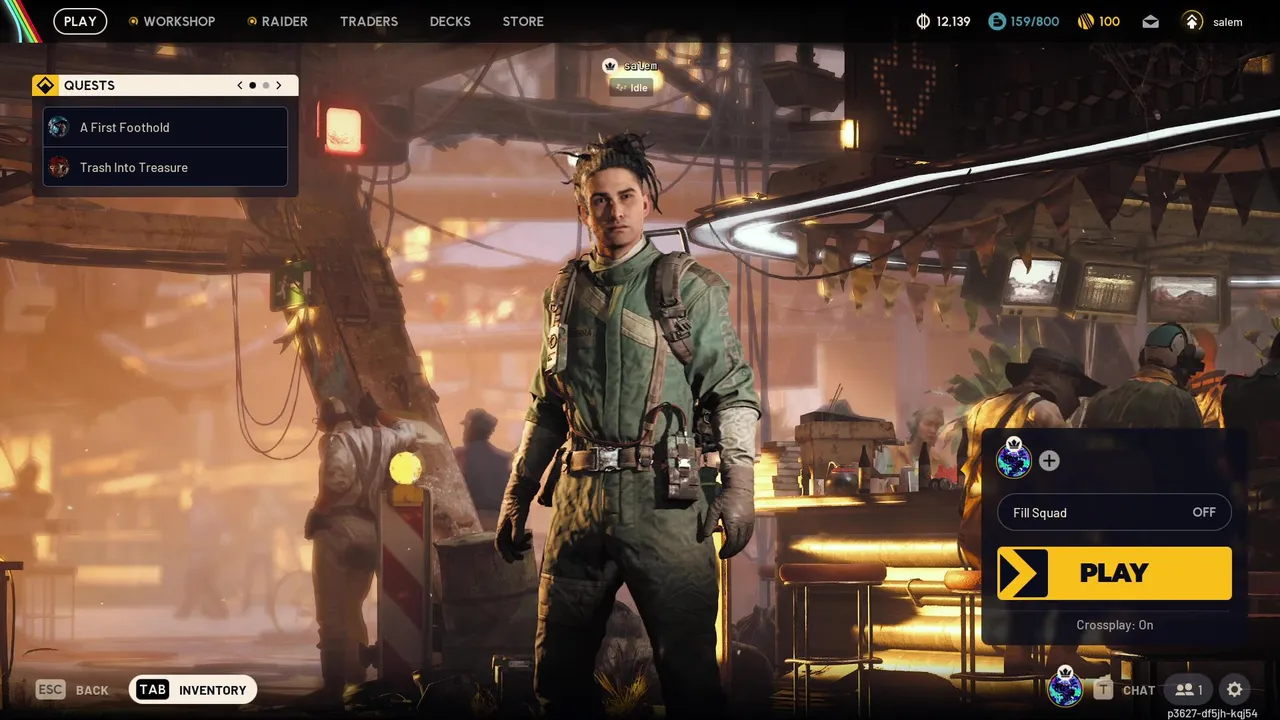This screenshot has height=720, width=1280.
Task: Open the Play tab in top navigation
Action: tap(80, 21)
